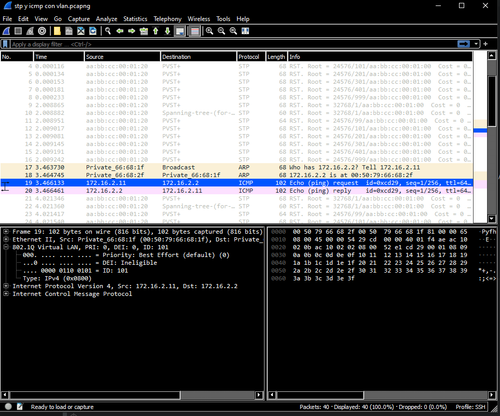Viewport: 500px width, 416px height.
Task: Open the Analyze menu
Action: 106,19
